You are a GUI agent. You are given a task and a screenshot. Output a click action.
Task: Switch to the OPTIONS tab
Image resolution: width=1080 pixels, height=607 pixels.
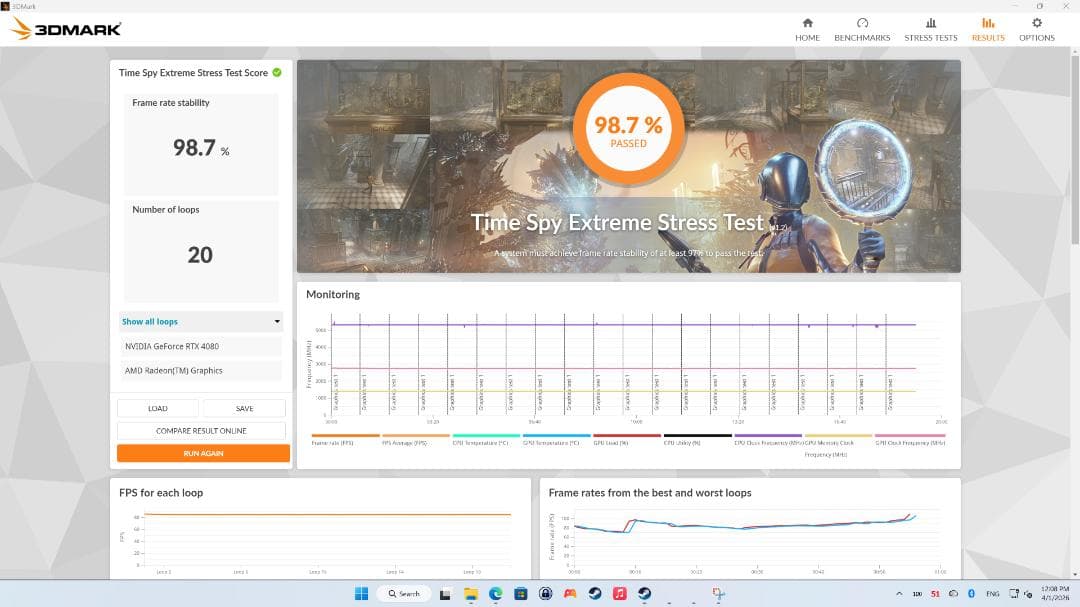(x=1037, y=30)
